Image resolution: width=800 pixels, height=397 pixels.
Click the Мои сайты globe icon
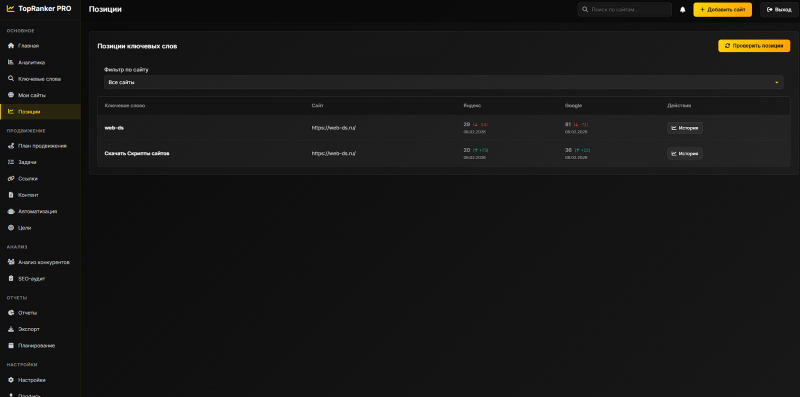[x=11, y=95]
